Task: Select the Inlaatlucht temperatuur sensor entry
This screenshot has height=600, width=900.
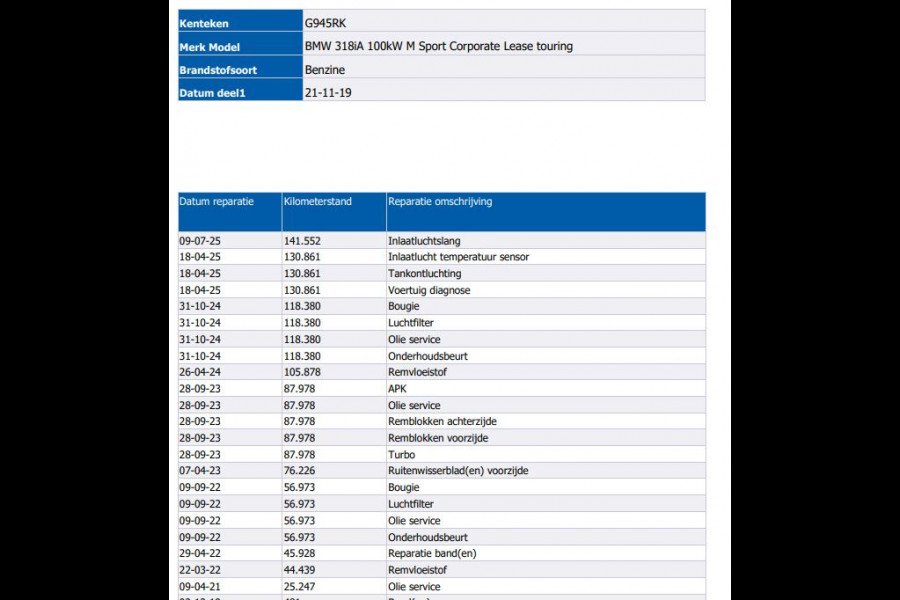Action: pyautogui.click(x=458, y=257)
